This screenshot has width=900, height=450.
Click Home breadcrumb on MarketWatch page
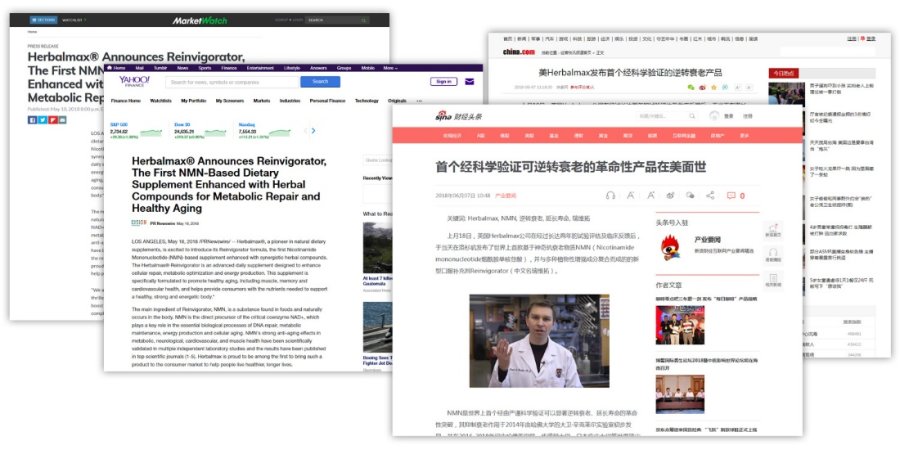coord(32,32)
